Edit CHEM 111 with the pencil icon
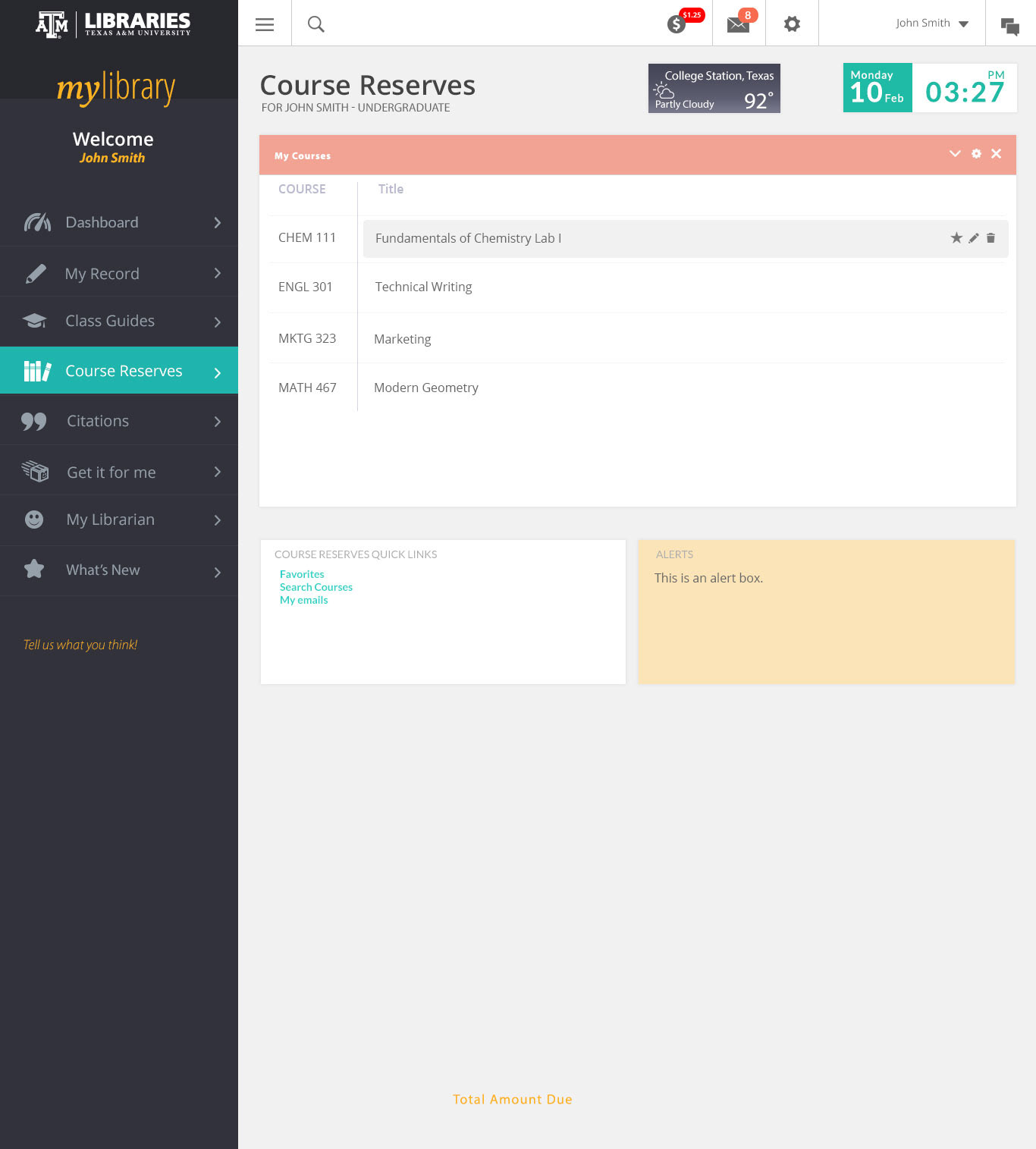 [974, 238]
